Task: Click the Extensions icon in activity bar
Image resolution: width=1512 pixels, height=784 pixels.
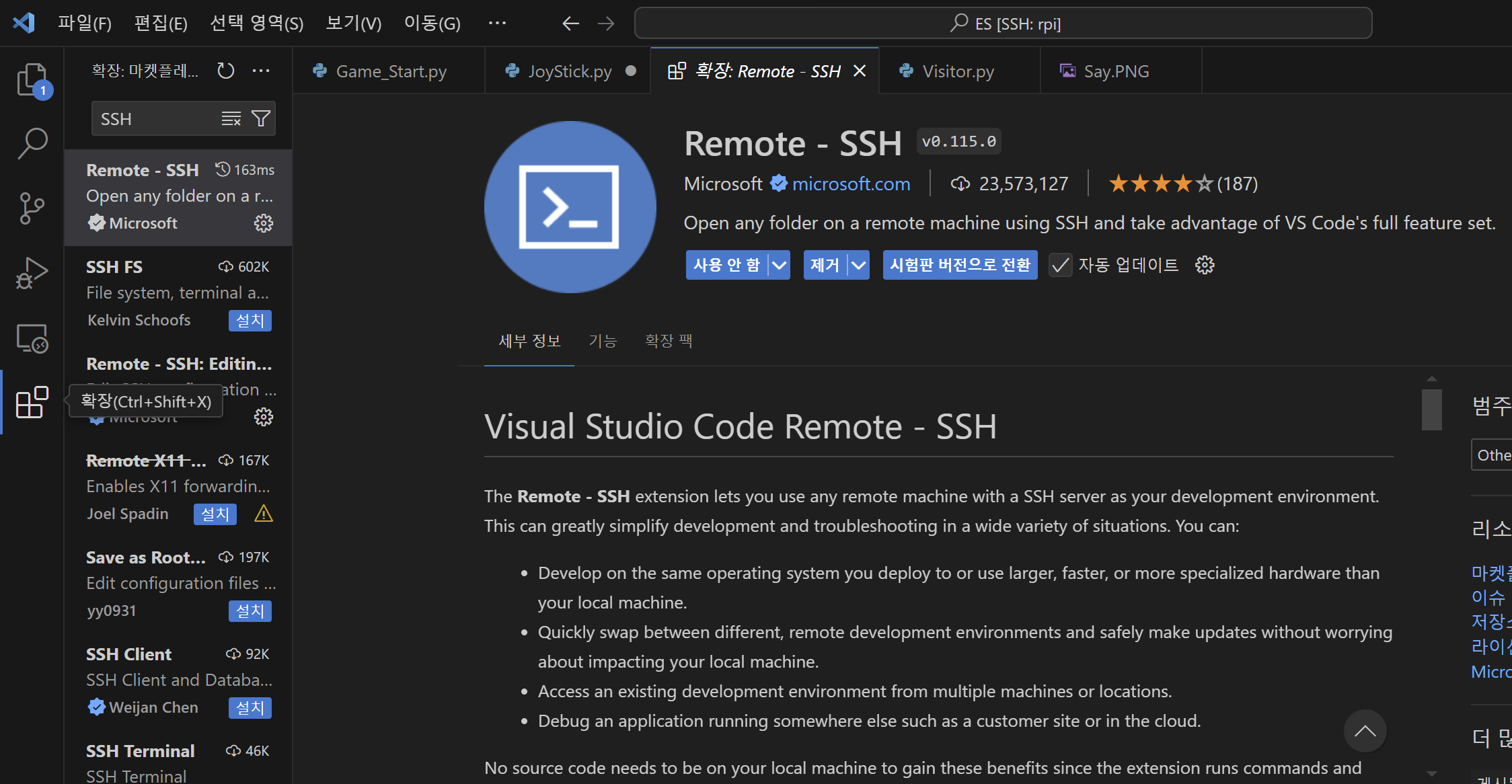Action: [x=32, y=402]
